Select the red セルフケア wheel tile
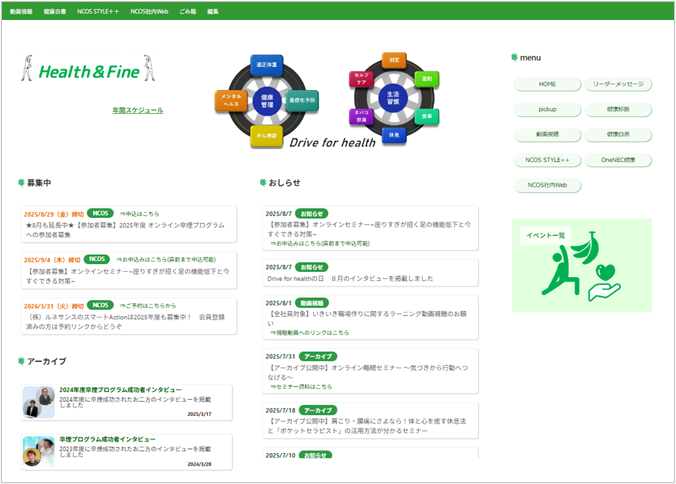 (362, 80)
